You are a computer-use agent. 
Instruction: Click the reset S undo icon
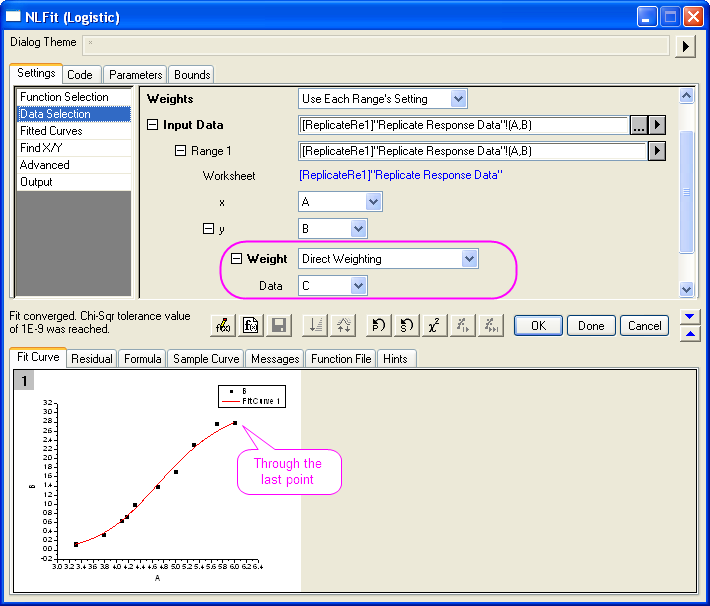pos(407,326)
